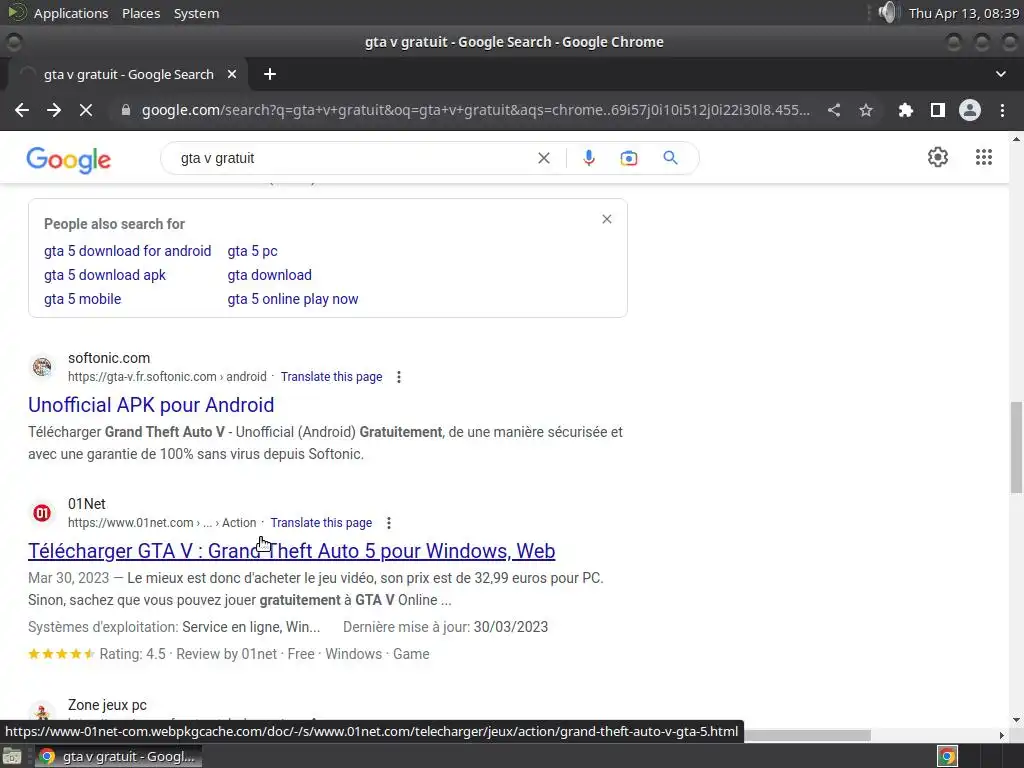Viewport: 1024px width, 768px height.
Task: Click the 01Net favicon
Action: (x=42, y=513)
